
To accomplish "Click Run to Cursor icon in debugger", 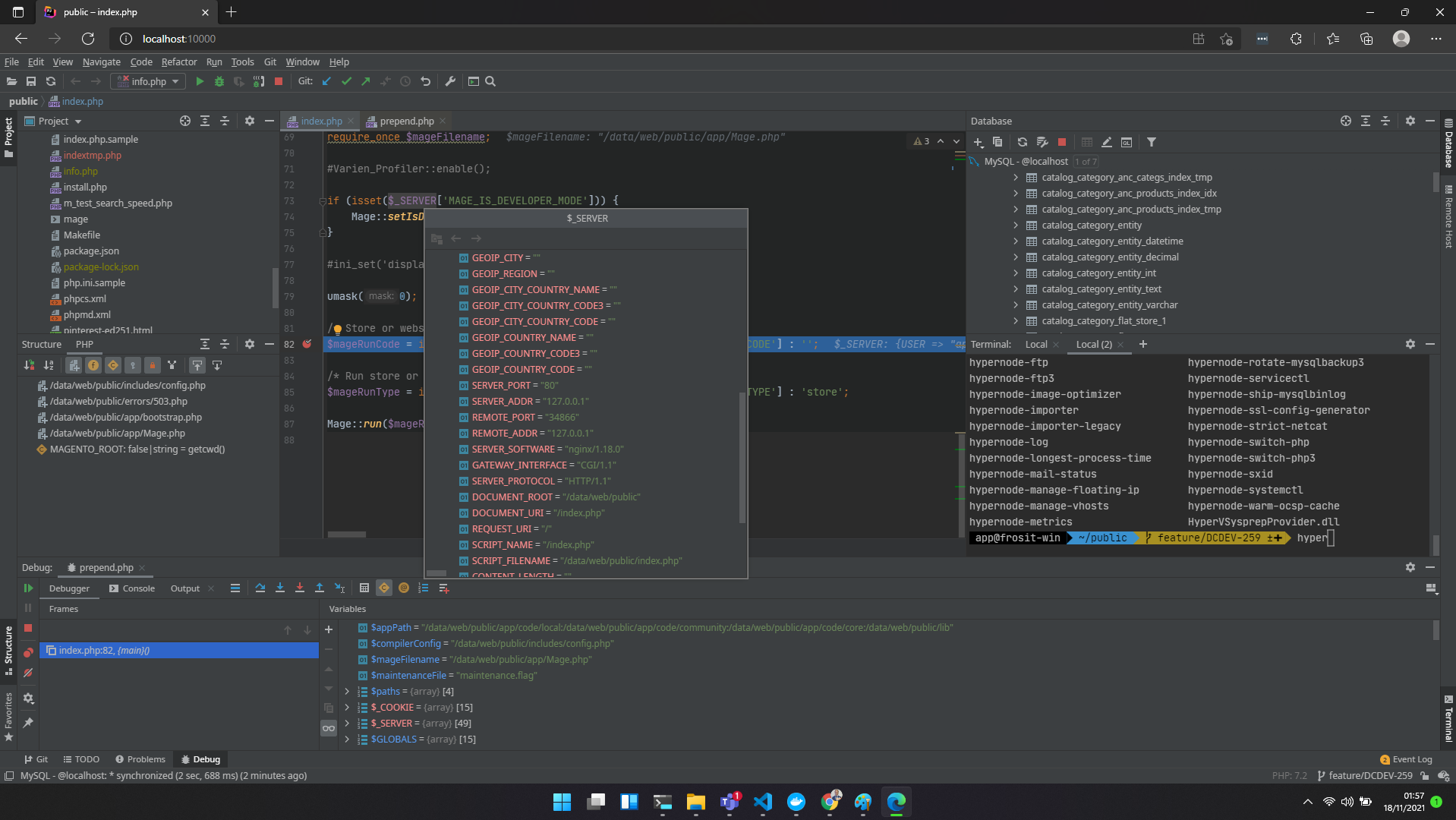I will click(x=339, y=588).
